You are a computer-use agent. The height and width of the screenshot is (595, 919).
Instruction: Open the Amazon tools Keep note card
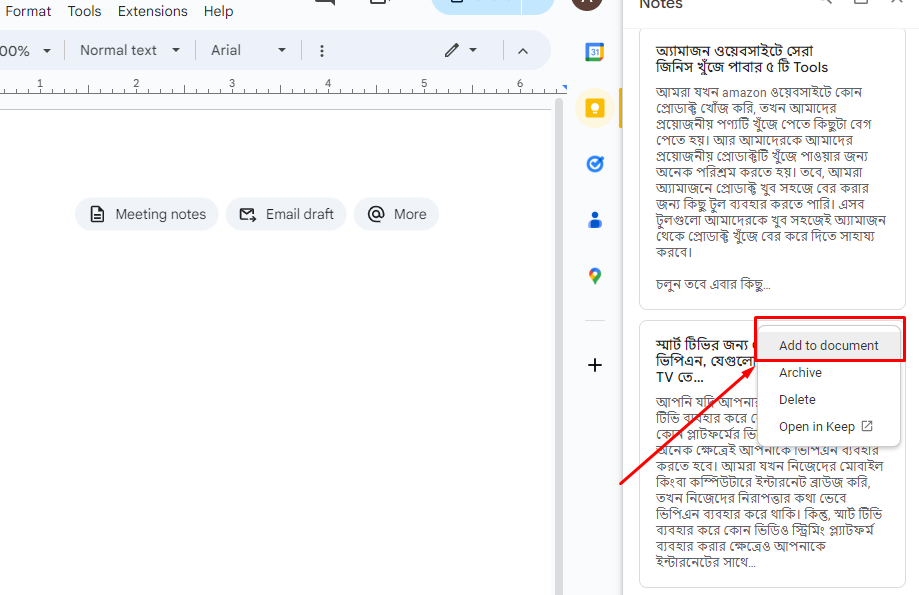point(772,169)
